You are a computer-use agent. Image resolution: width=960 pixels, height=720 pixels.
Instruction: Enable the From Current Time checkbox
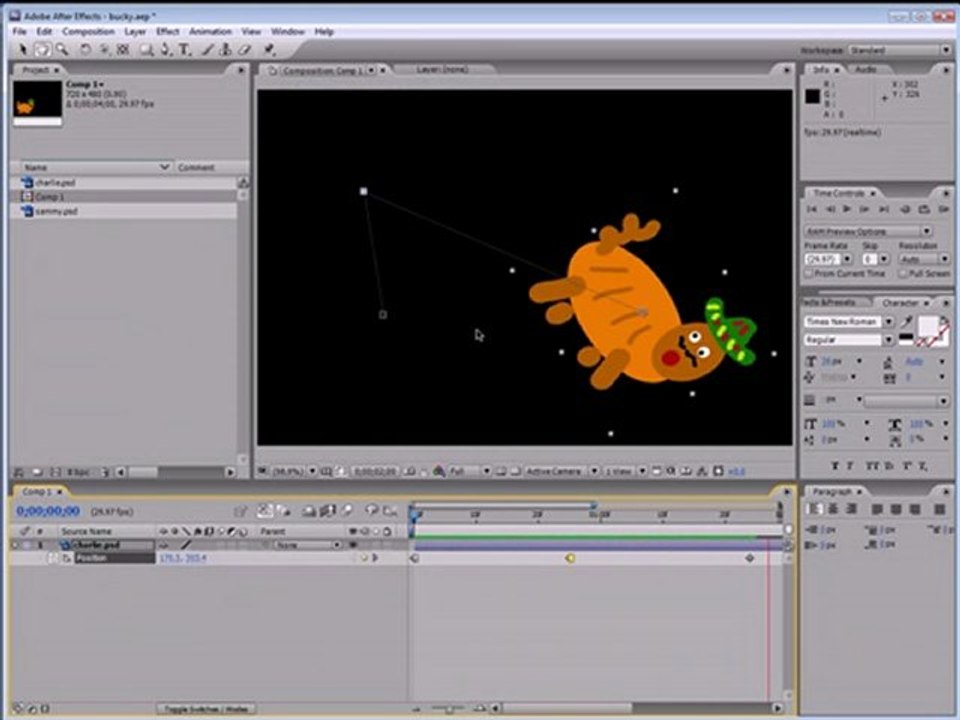coord(809,274)
